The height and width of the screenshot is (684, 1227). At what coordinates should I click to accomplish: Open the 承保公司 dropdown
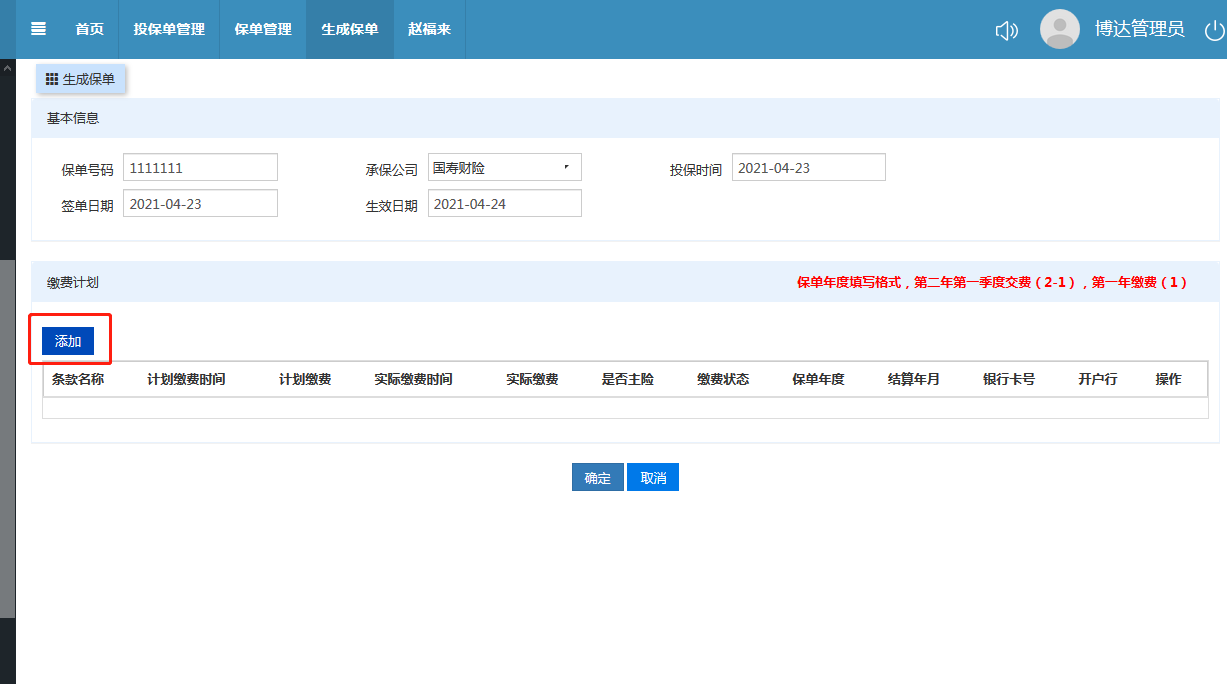(504, 168)
